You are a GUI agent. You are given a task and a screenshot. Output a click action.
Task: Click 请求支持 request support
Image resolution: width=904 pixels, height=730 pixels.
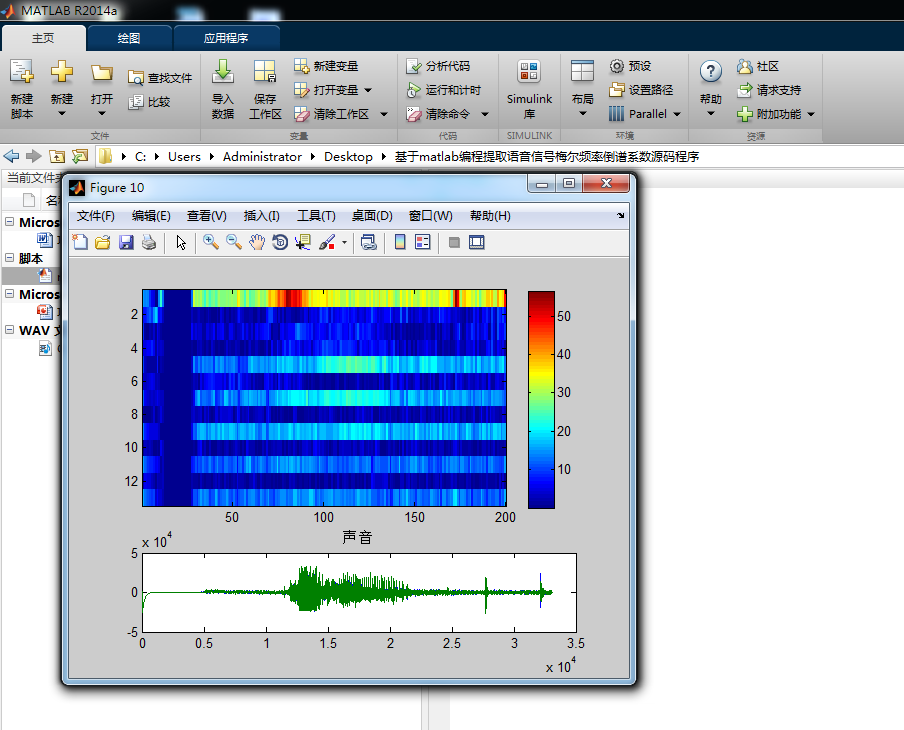769,90
